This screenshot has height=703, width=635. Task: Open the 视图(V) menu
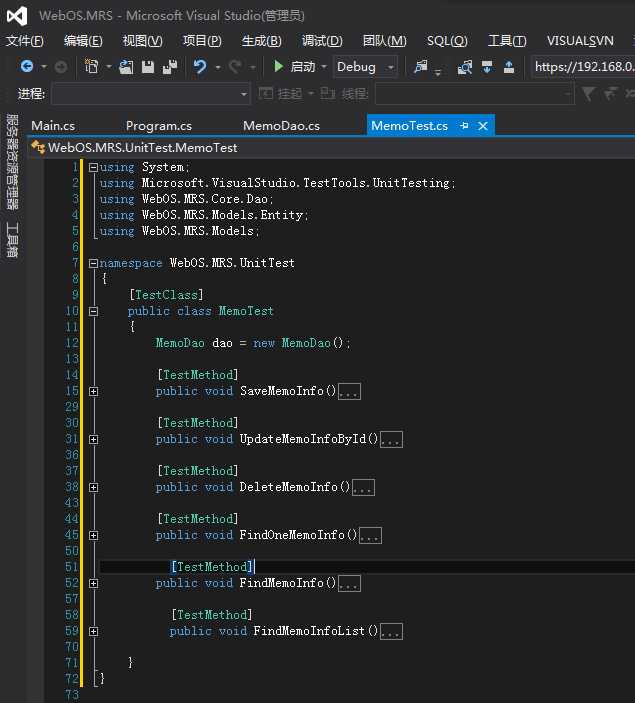142,41
